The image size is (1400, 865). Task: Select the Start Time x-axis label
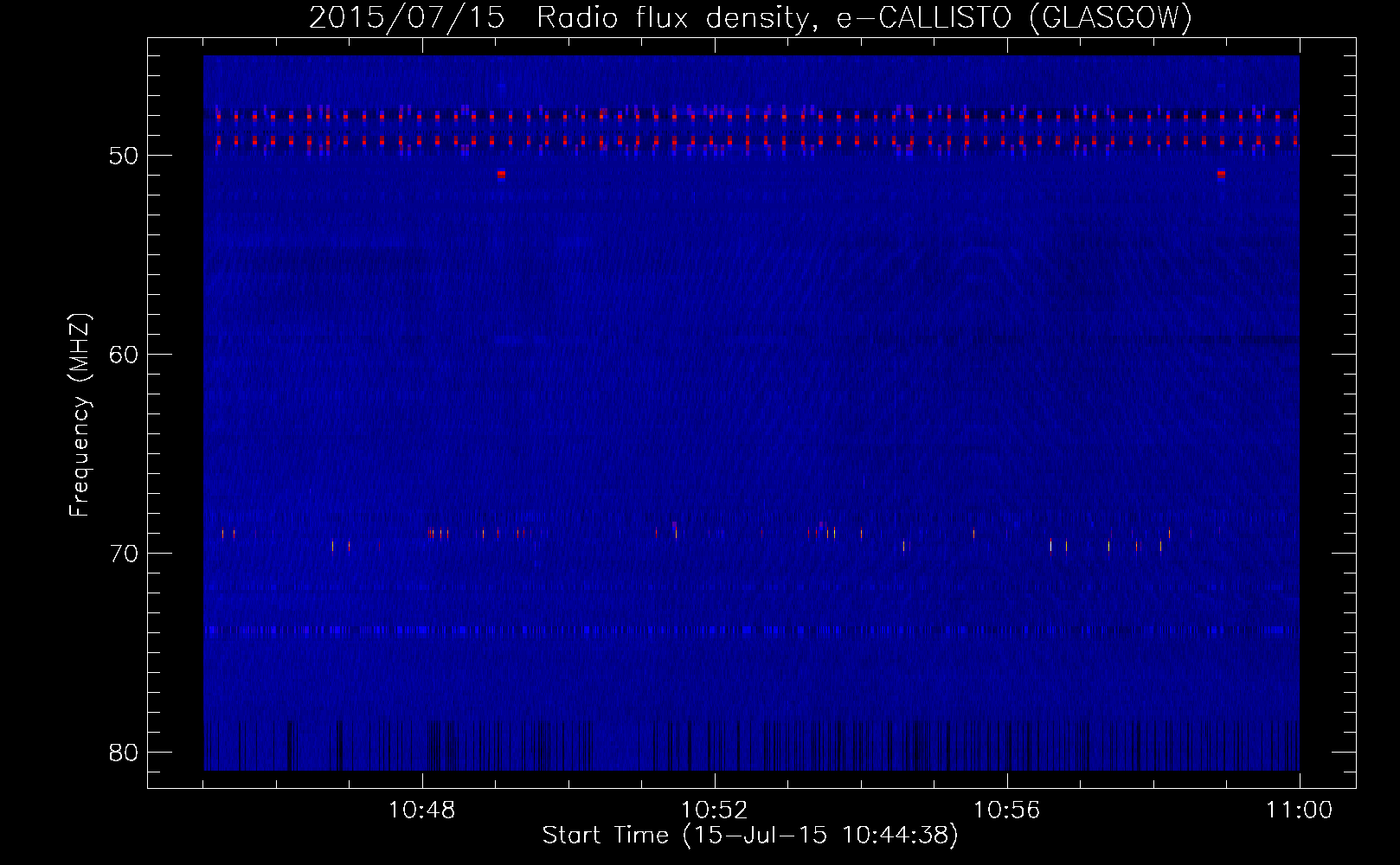tap(750, 835)
